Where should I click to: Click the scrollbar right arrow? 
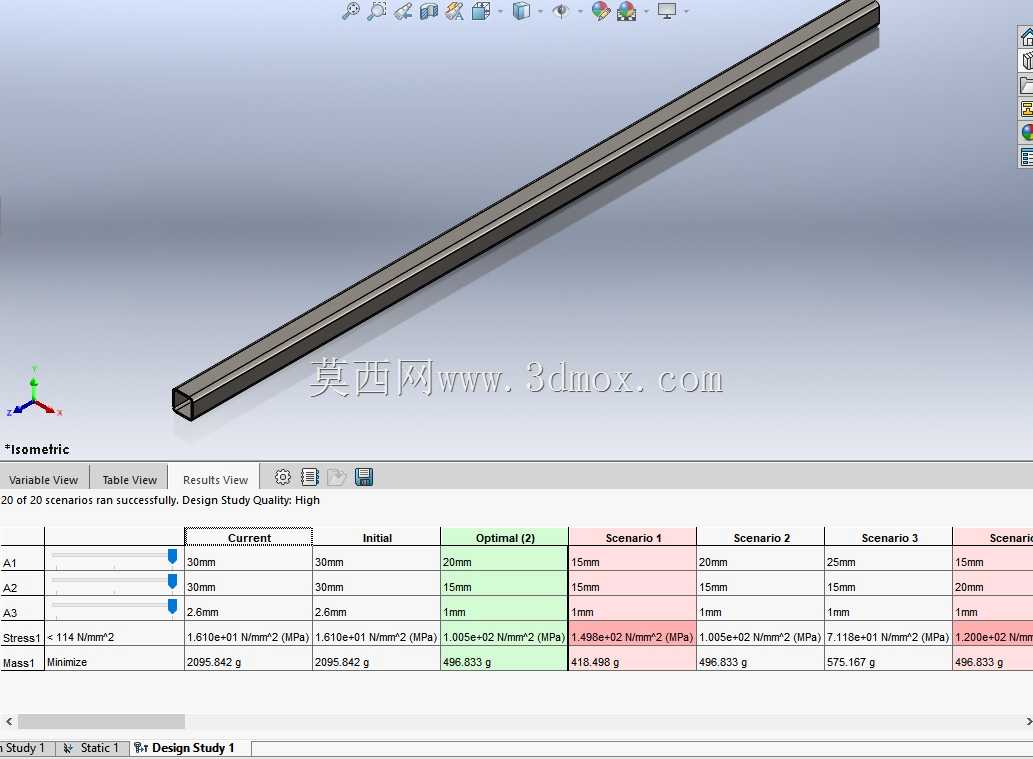tap(1027, 721)
